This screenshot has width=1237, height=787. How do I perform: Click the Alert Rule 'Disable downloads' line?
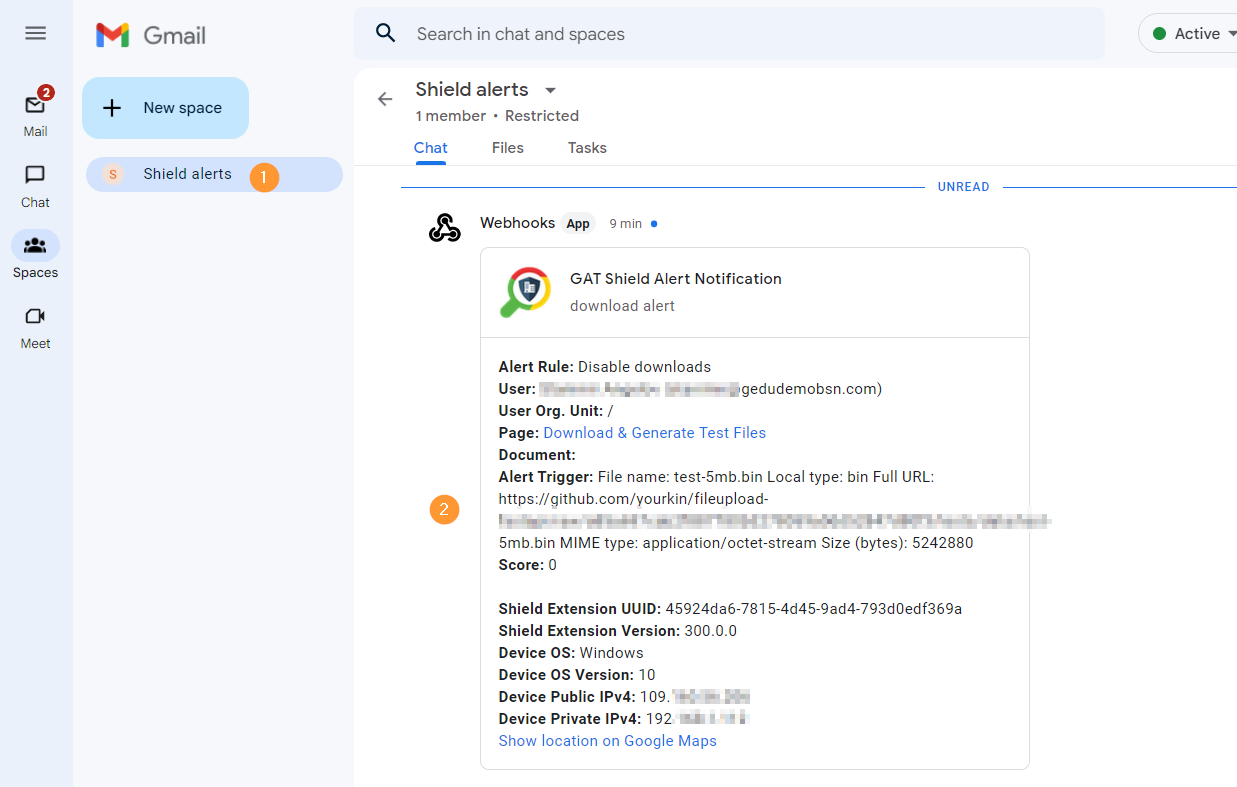605,367
